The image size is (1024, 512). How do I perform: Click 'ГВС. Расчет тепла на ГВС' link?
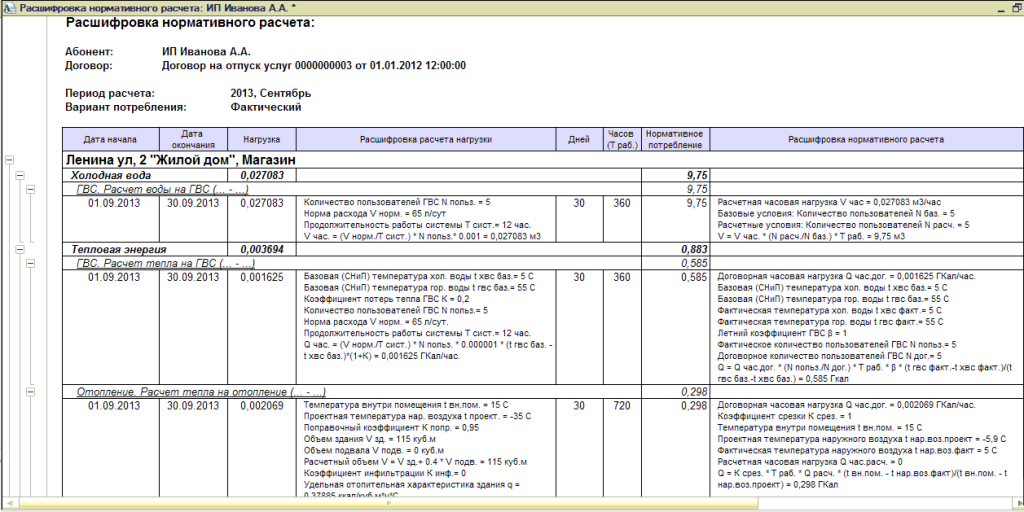point(165,263)
